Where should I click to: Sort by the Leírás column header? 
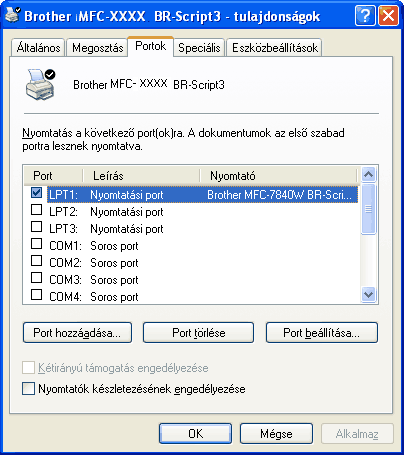pyautogui.click(x=141, y=175)
